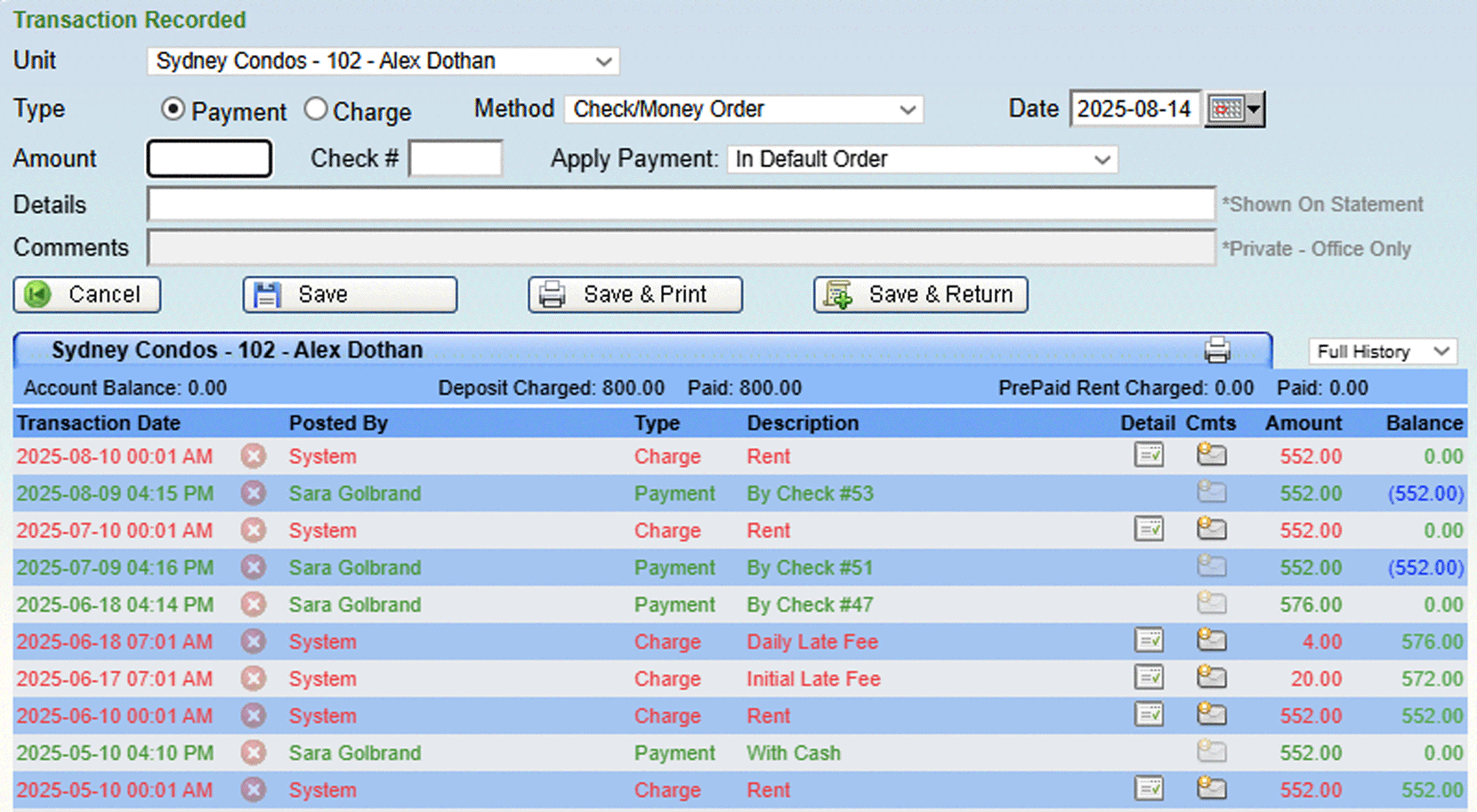Open the Detail view for the Rent charge

(1148, 455)
